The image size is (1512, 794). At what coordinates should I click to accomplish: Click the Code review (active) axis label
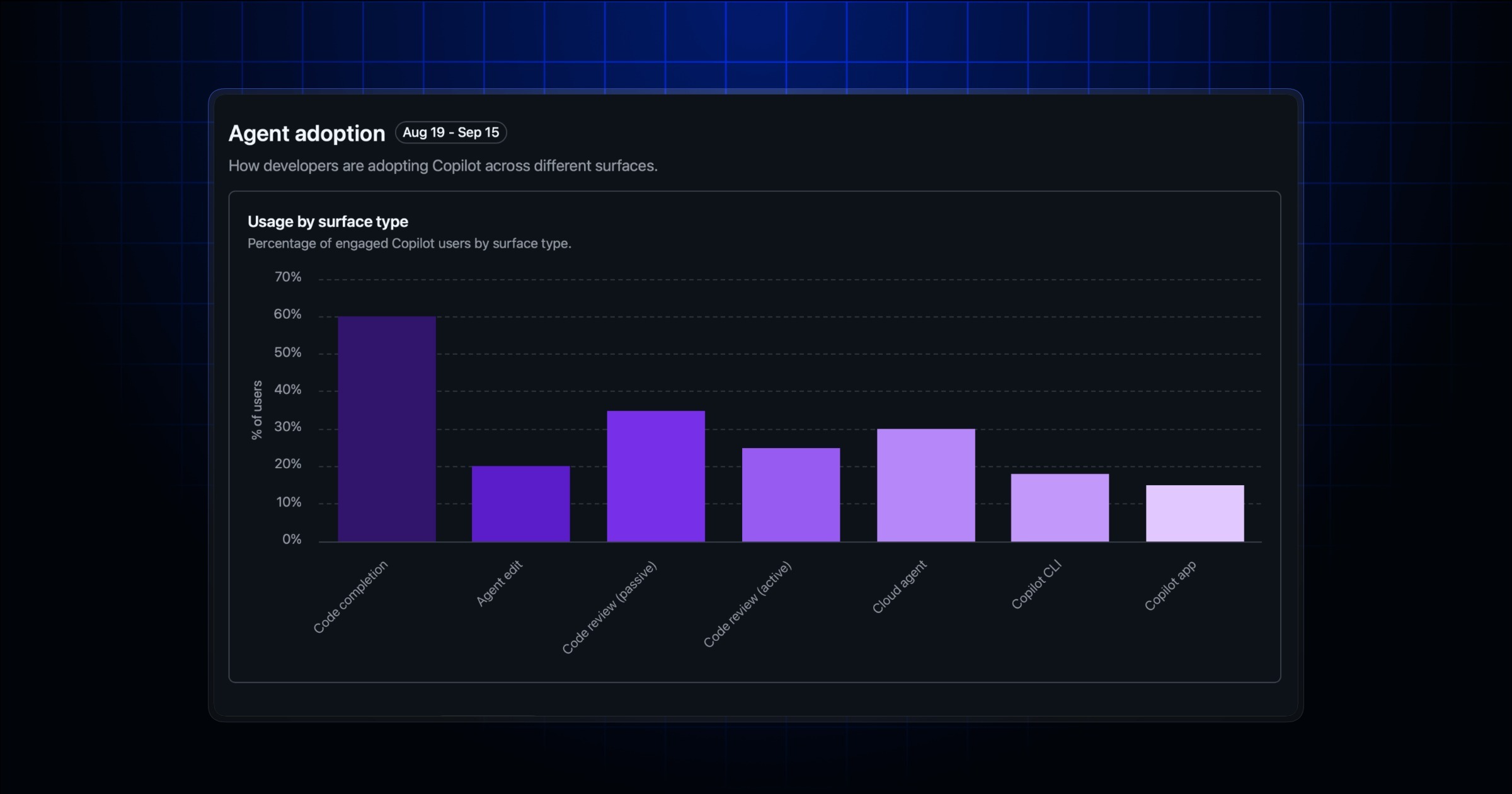tap(747, 604)
